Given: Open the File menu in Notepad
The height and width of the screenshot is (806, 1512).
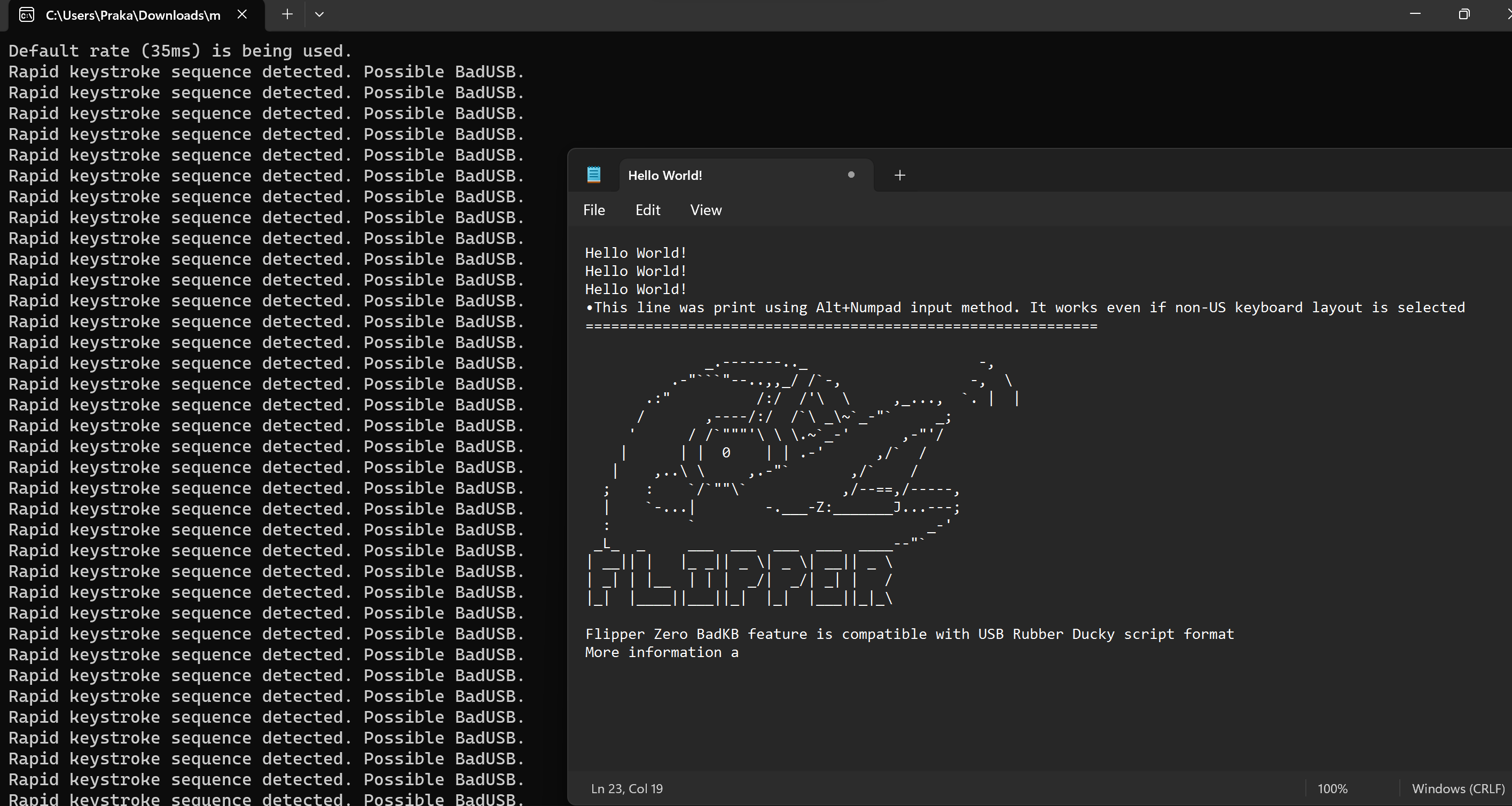Looking at the screenshot, I should pos(594,210).
